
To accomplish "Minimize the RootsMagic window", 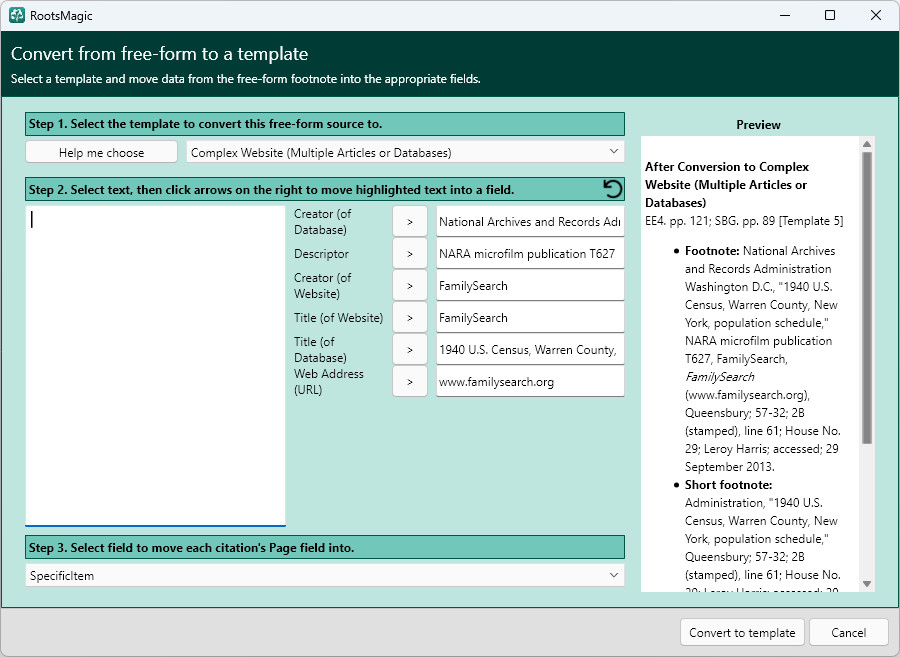I will [x=785, y=15].
